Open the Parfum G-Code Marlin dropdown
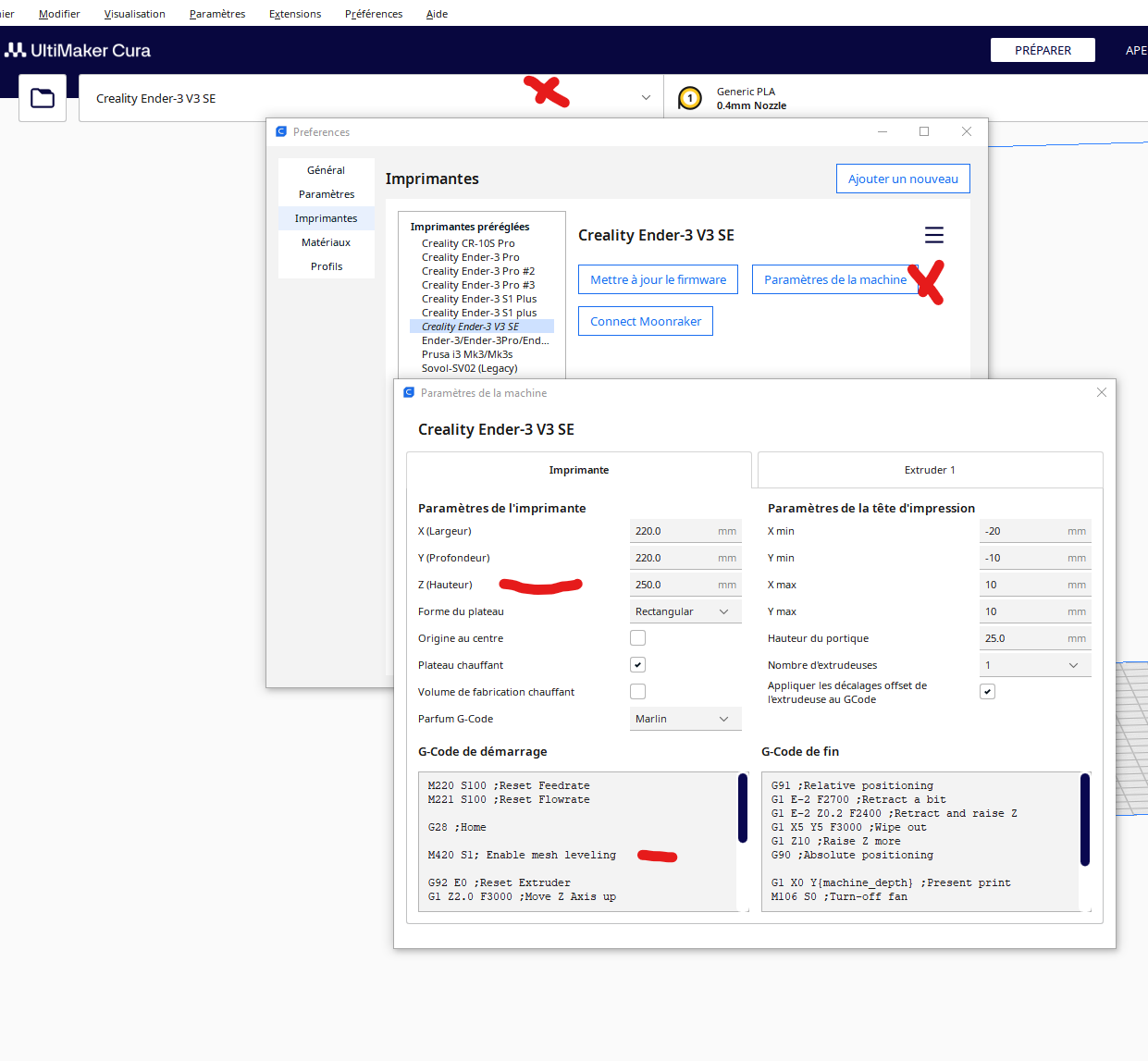Screen dimensions: 1148x1061 (x=685, y=719)
